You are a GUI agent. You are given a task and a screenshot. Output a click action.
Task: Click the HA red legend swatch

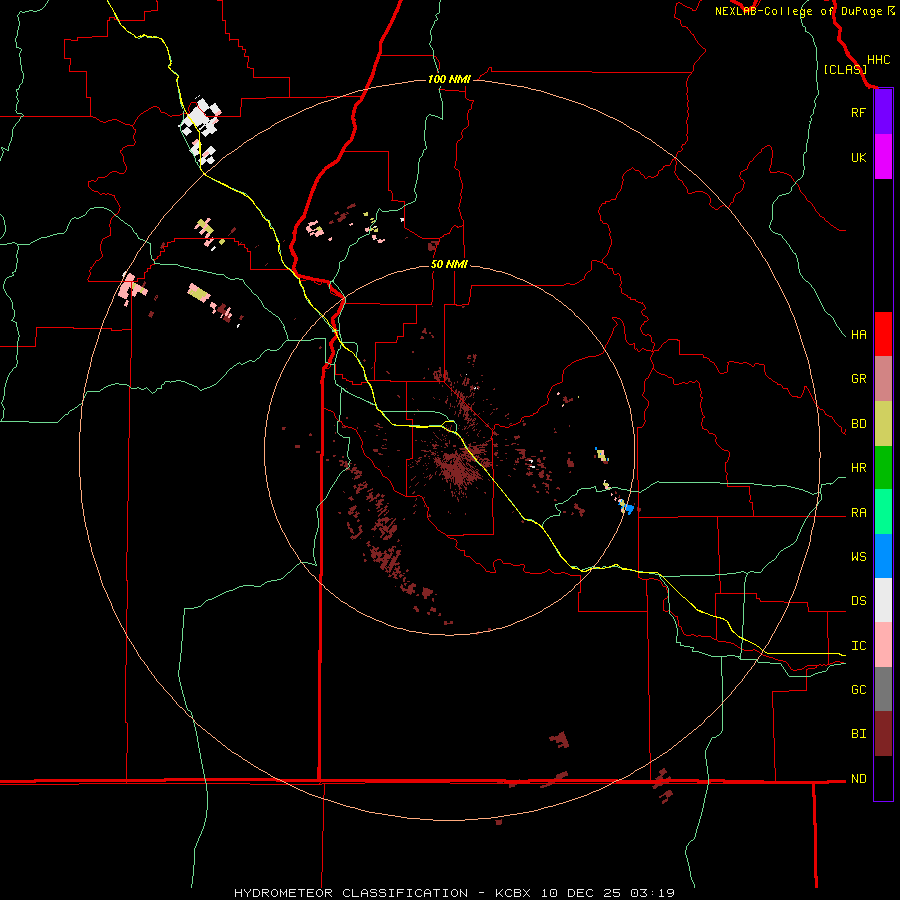[x=883, y=334]
